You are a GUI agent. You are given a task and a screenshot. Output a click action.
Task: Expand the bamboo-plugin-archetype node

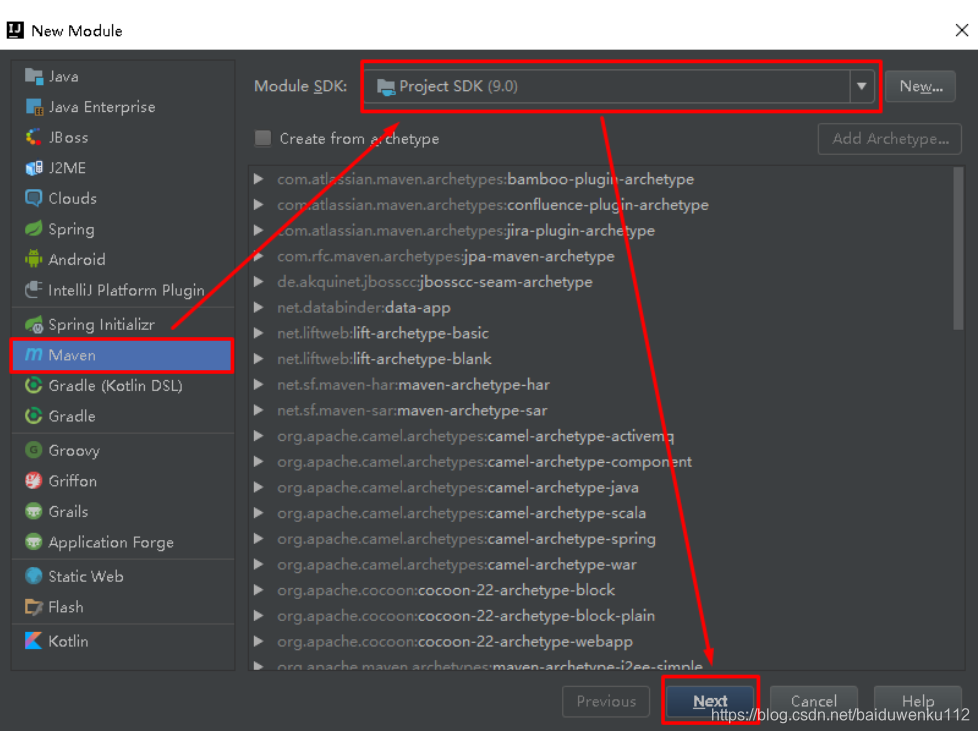[x=258, y=179]
